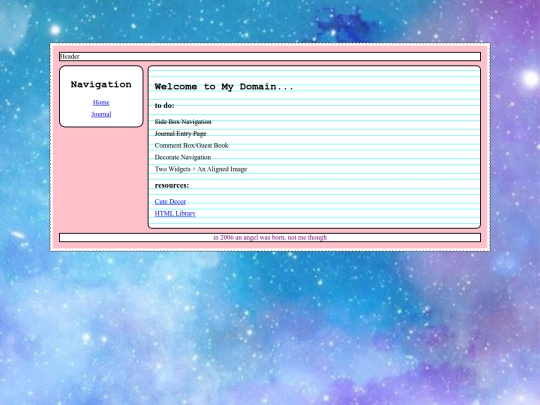Click the 'resources:' subheading
Viewport: 540px width, 405px height.
coord(172,186)
